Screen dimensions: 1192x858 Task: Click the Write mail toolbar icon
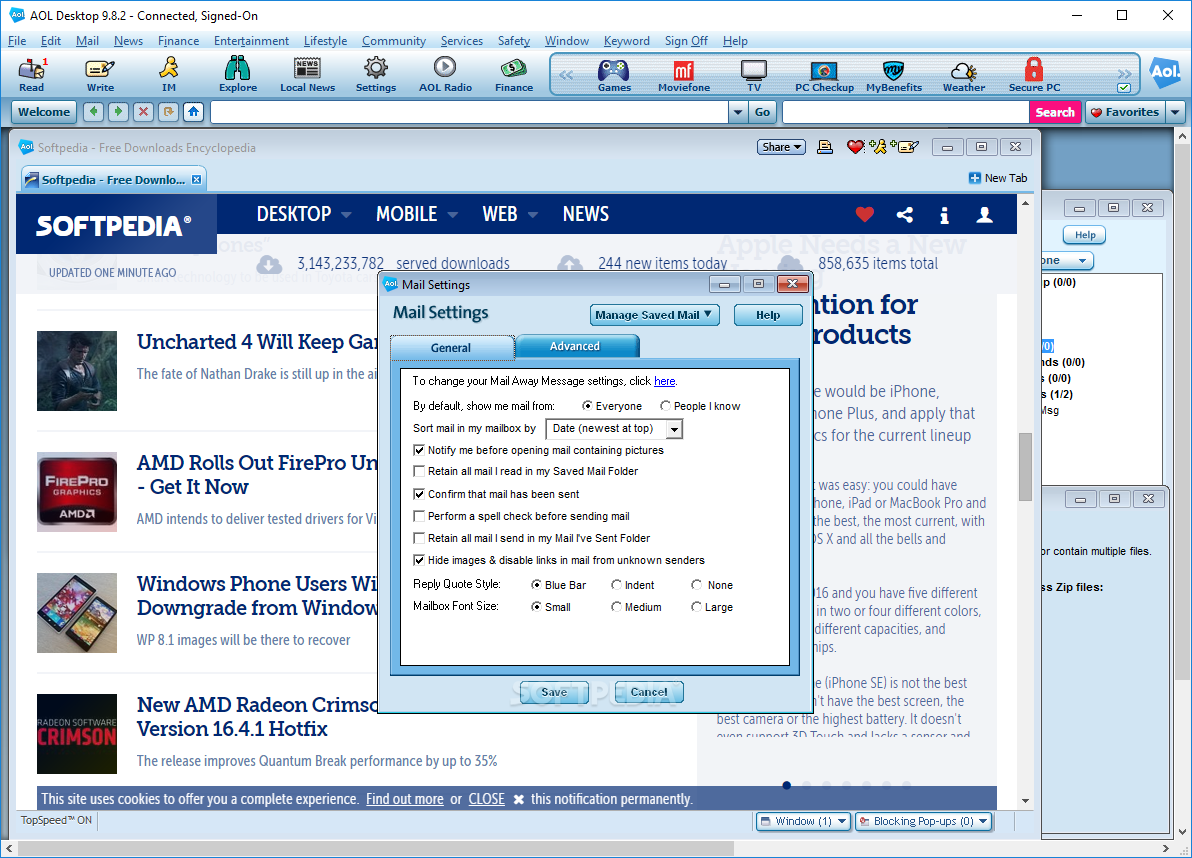point(100,74)
